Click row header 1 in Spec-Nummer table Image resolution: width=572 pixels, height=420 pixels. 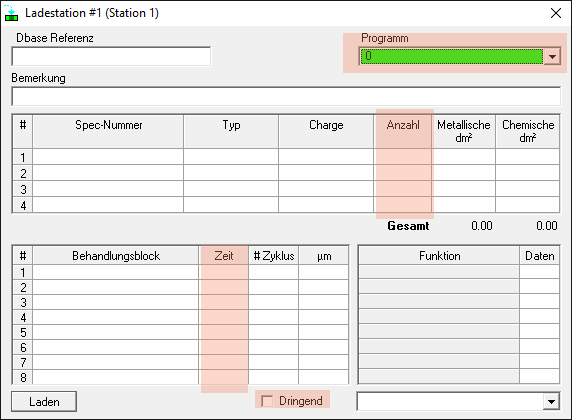pyautogui.click(x=23, y=157)
